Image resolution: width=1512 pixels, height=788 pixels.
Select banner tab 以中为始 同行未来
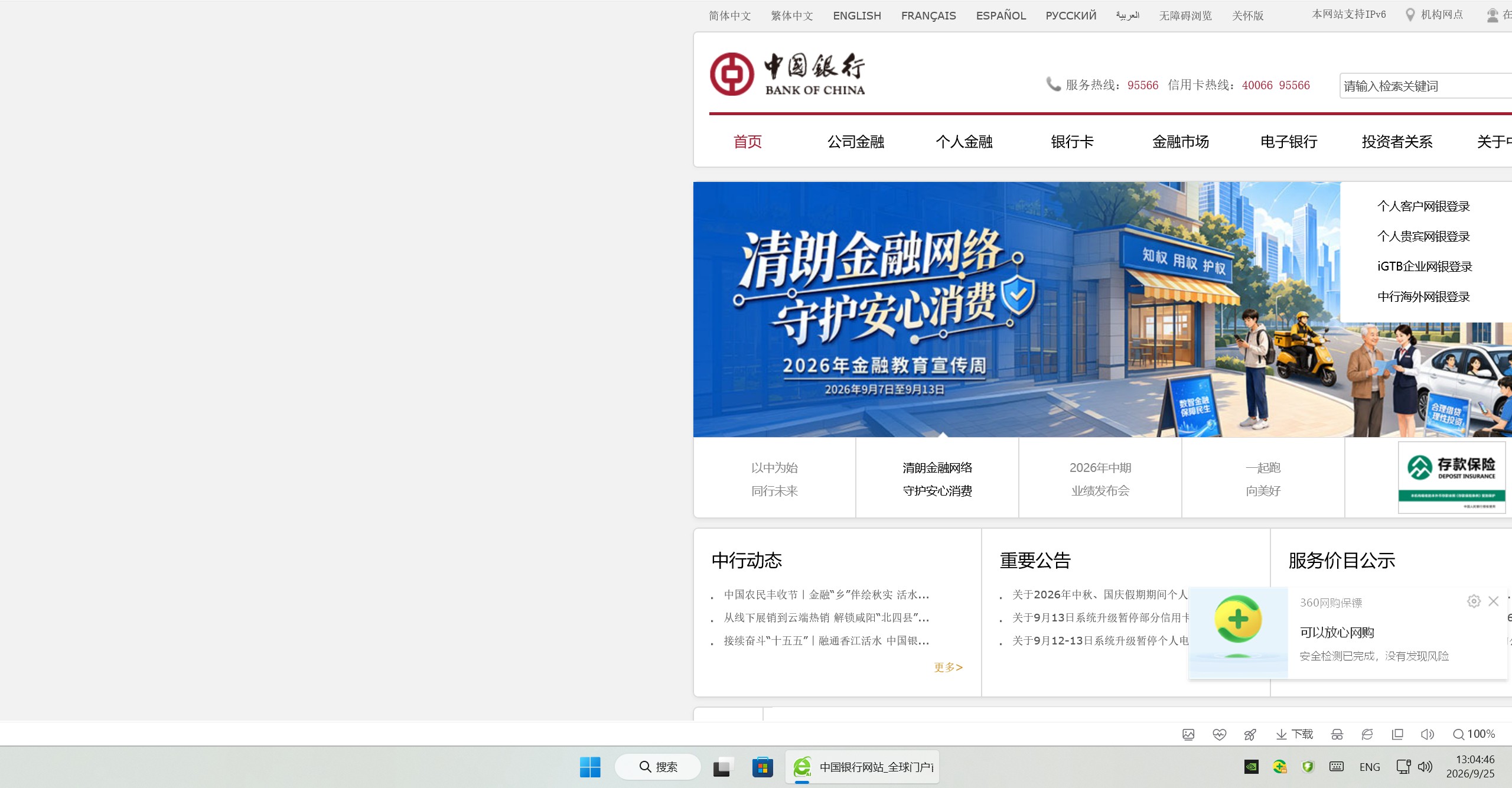[774, 478]
